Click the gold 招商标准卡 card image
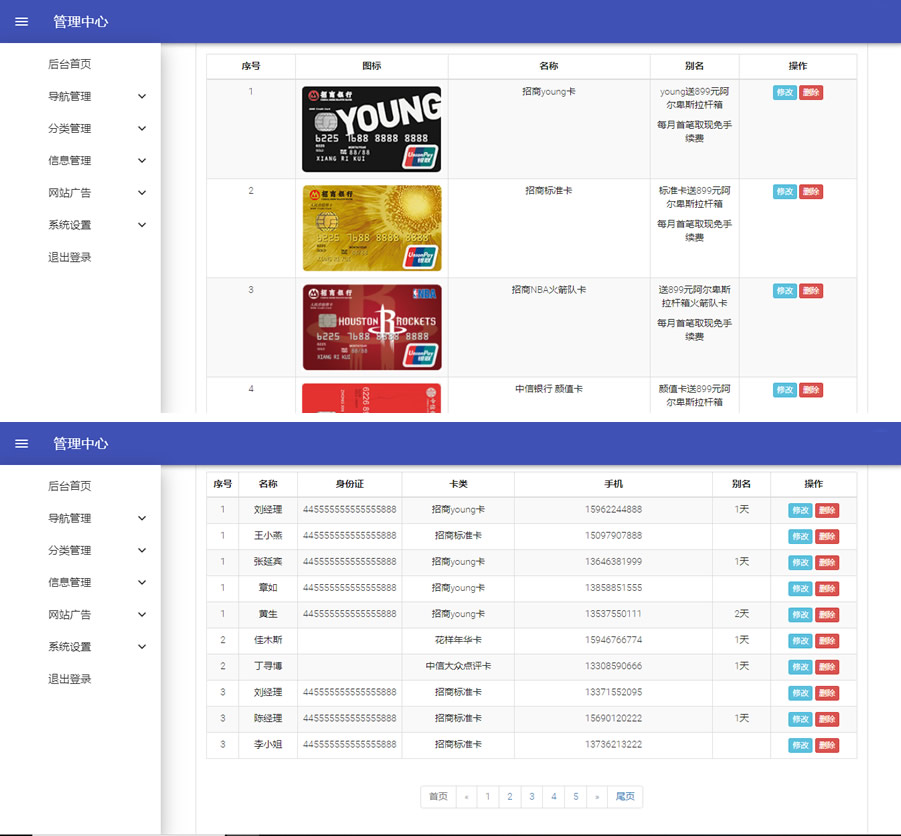 371,228
